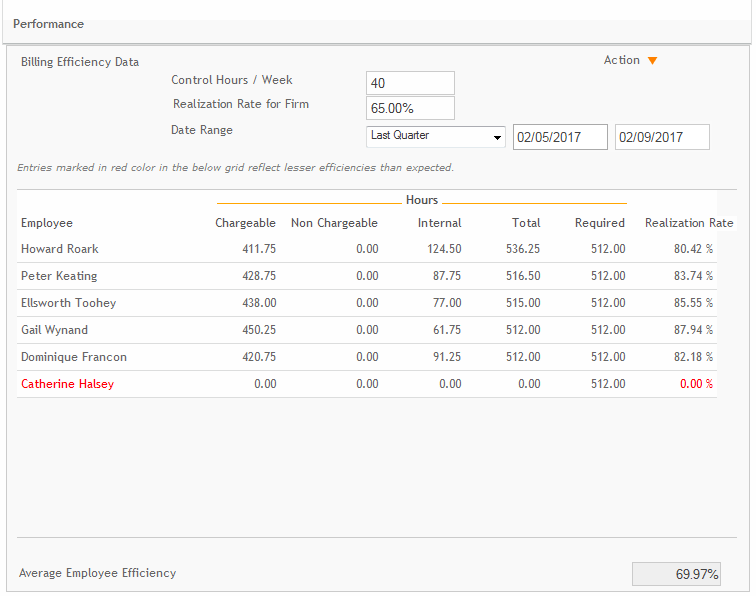
Task: Select the red Catherine Halsey row
Action: 367,384
